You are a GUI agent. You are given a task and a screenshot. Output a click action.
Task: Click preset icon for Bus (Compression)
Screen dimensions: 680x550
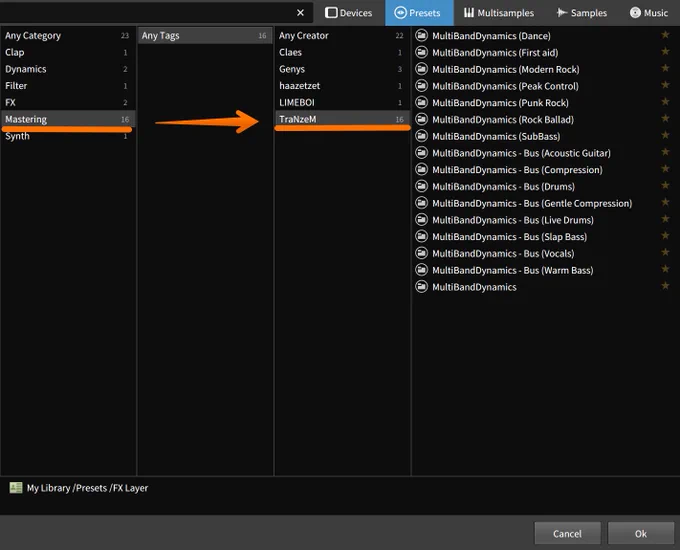tap(422, 169)
